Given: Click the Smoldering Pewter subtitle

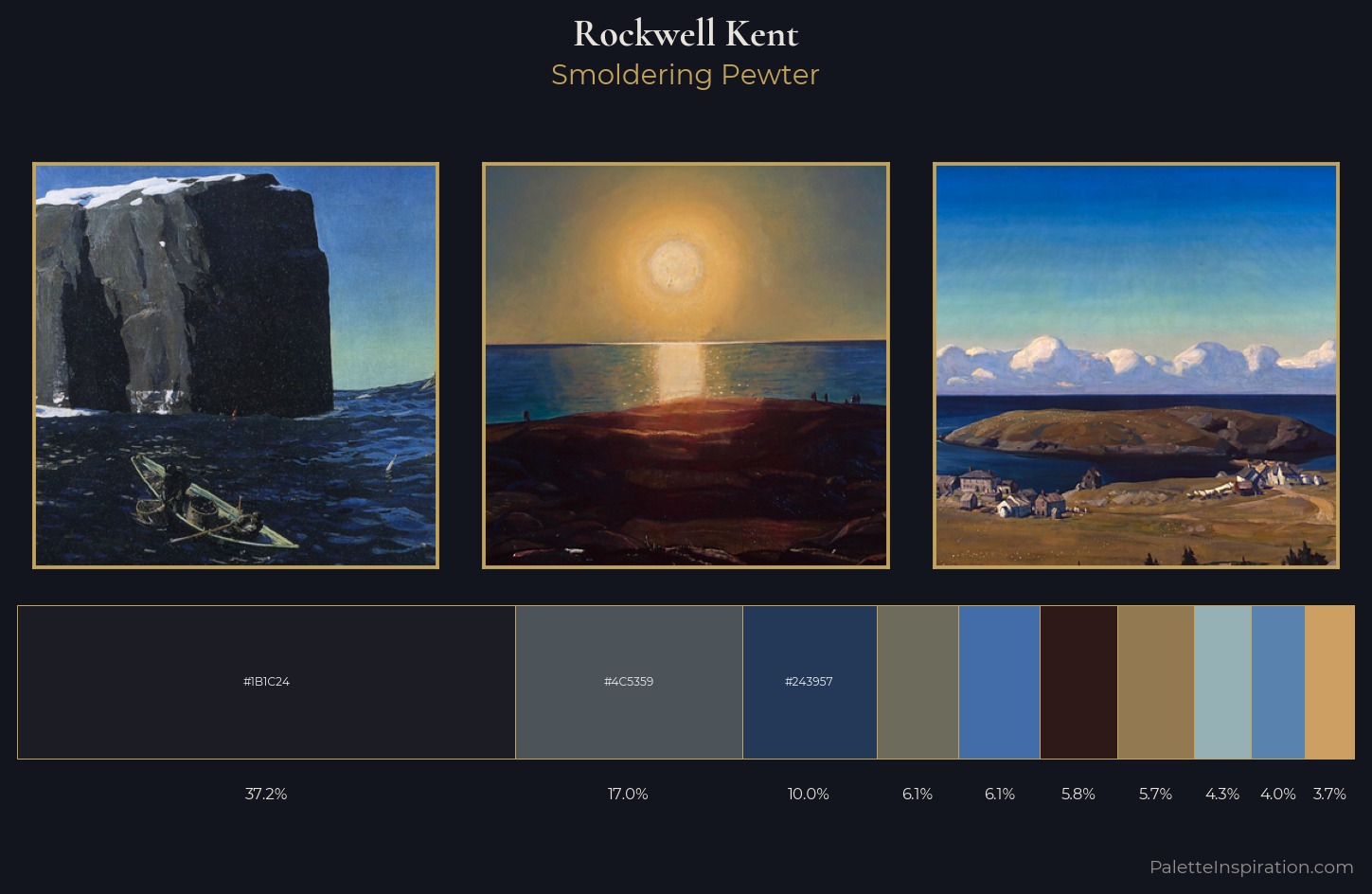Looking at the screenshot, I should coord(686,75).
